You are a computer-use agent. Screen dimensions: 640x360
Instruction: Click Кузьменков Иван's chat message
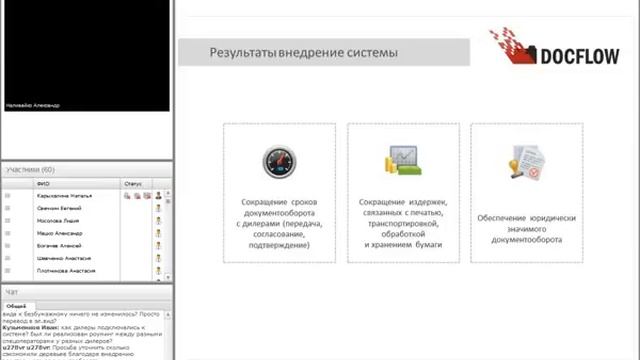click(x=82, y=334)
